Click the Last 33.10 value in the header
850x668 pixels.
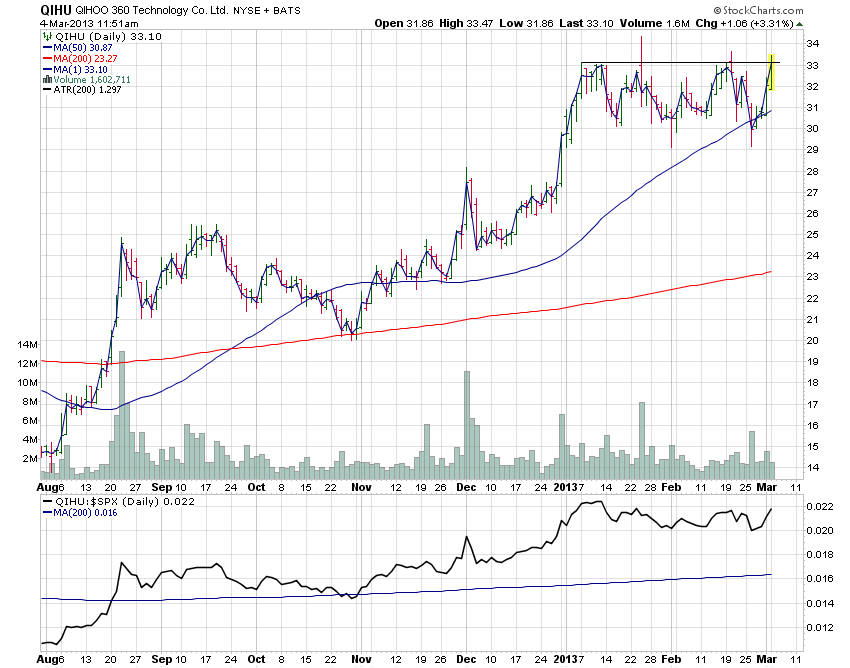(587, 23)
